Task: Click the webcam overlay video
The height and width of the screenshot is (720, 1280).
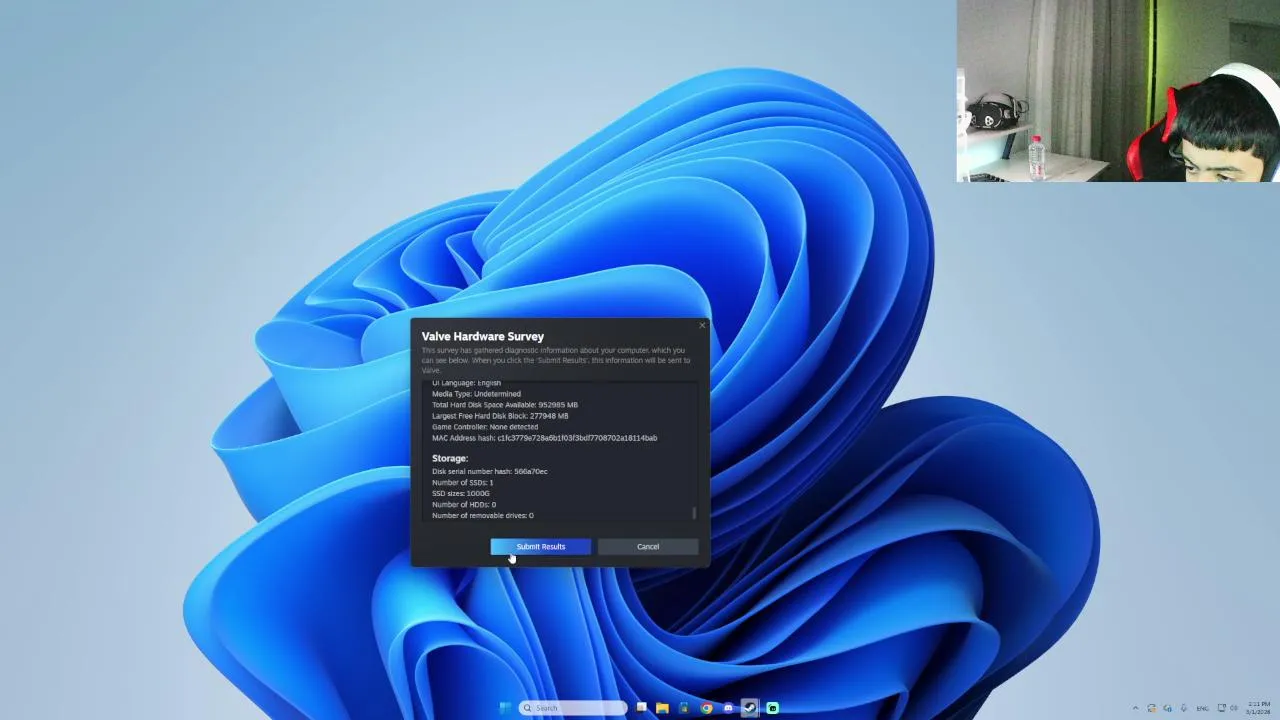Action: pos(1118,91)
